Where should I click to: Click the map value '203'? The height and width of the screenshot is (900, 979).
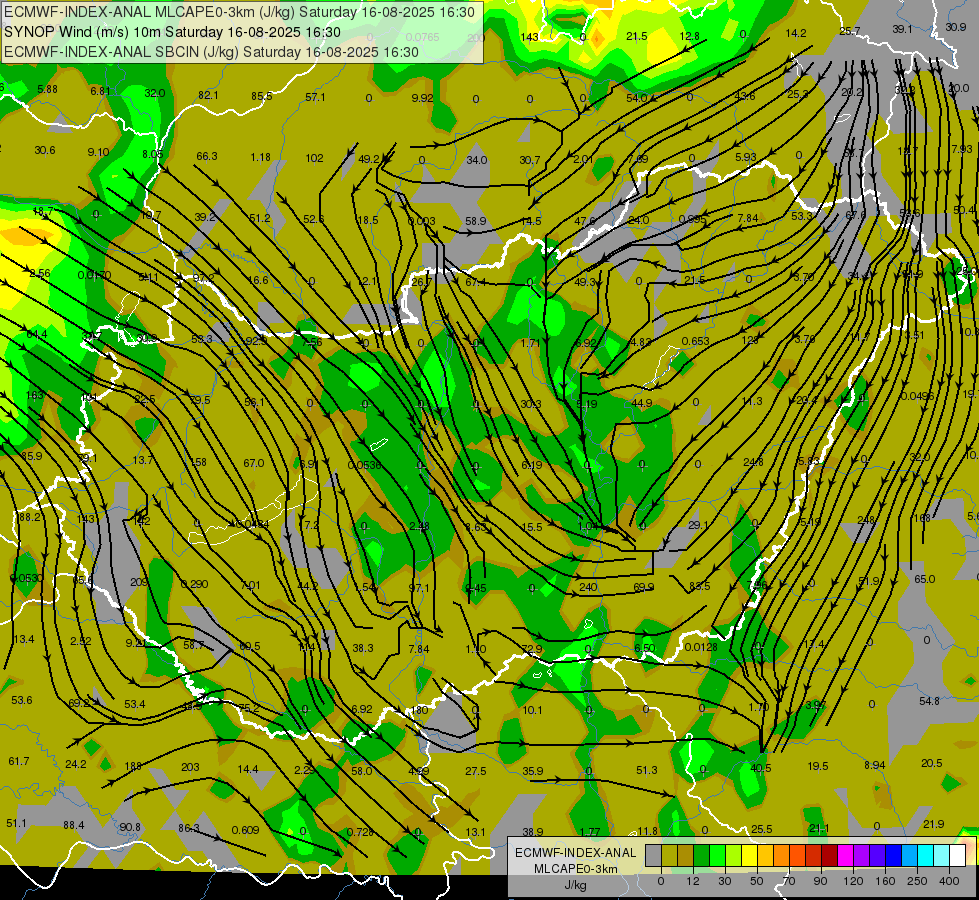coord(190,767)
